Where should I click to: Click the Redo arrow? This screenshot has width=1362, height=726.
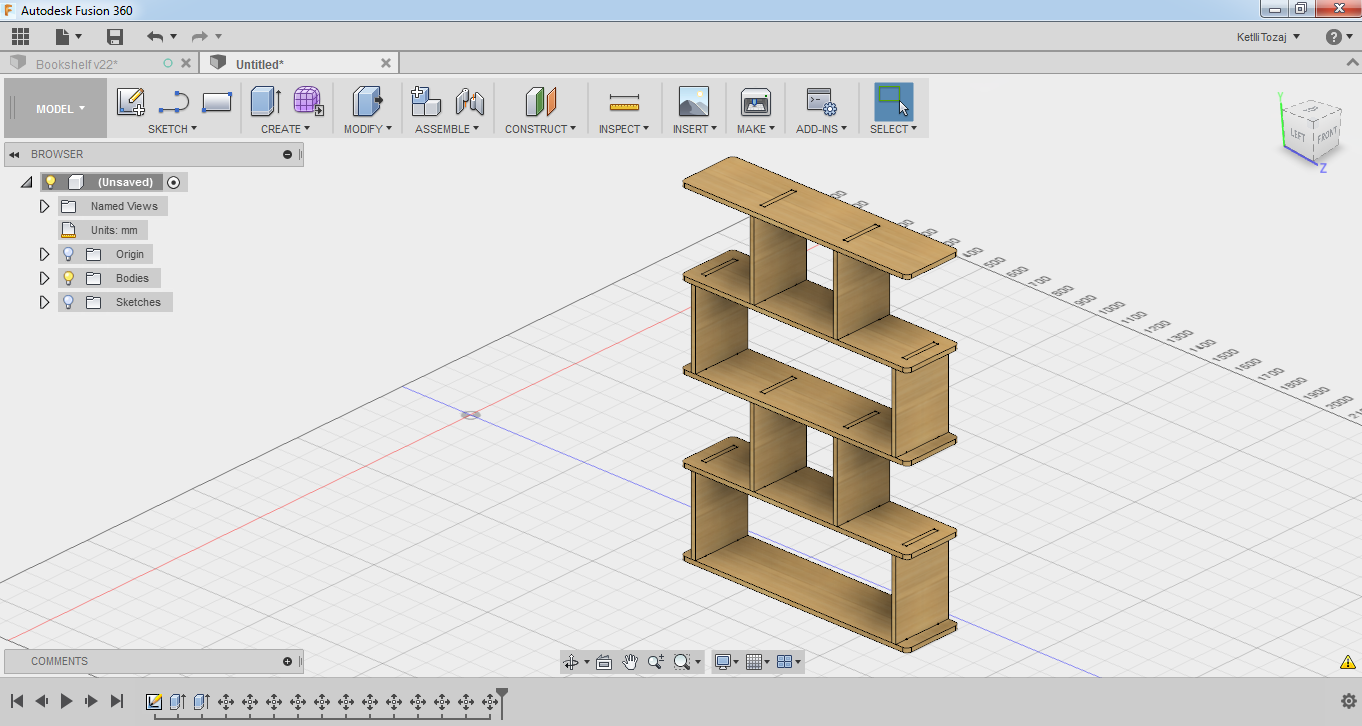click(200, 37)
